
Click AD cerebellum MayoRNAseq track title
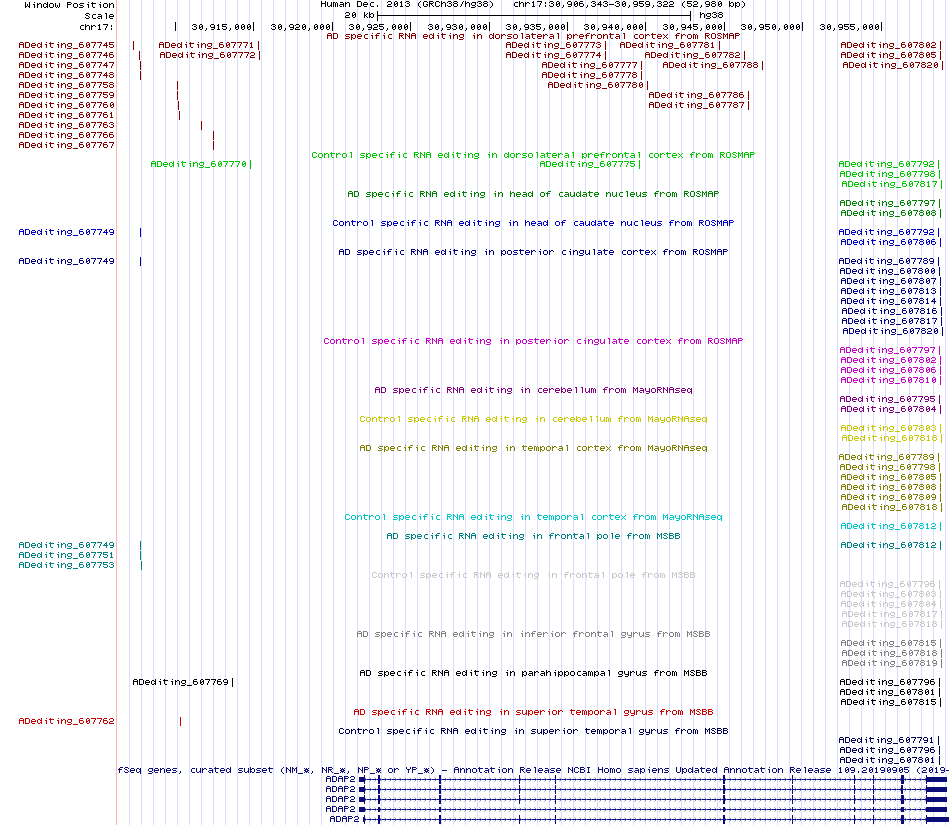(533, 390)
